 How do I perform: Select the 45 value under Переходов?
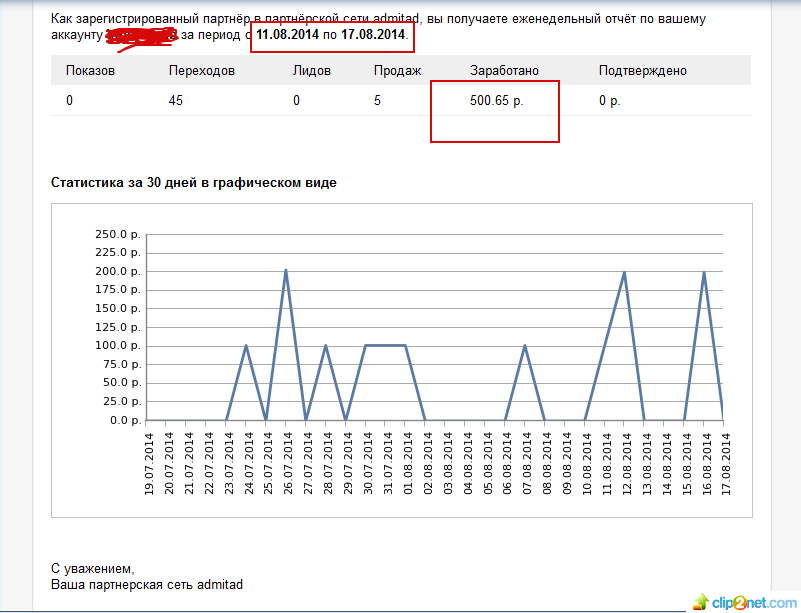176,100
